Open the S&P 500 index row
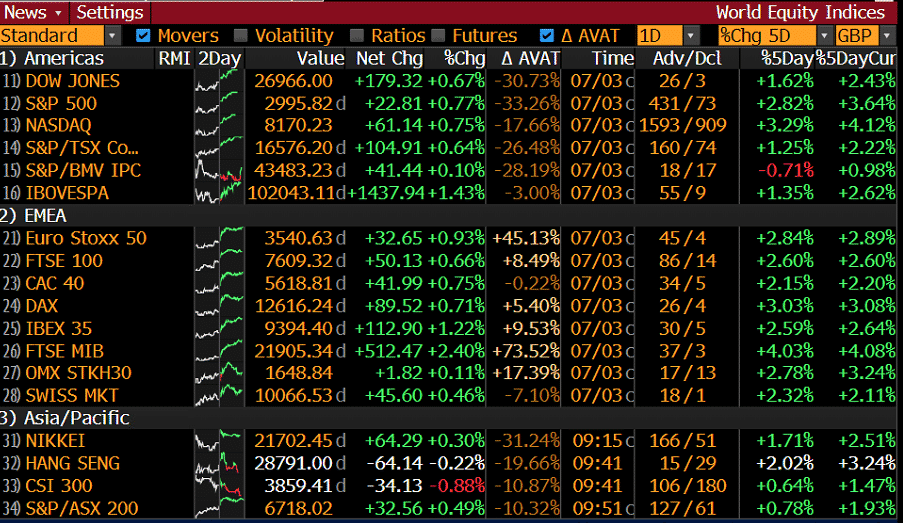Viewport: 903px width, 523px height. tap(61, 103)
